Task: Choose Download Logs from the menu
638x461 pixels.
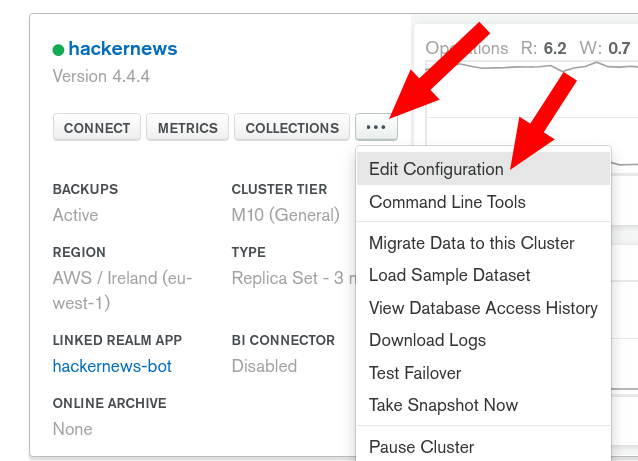Action: click(427, 340)
